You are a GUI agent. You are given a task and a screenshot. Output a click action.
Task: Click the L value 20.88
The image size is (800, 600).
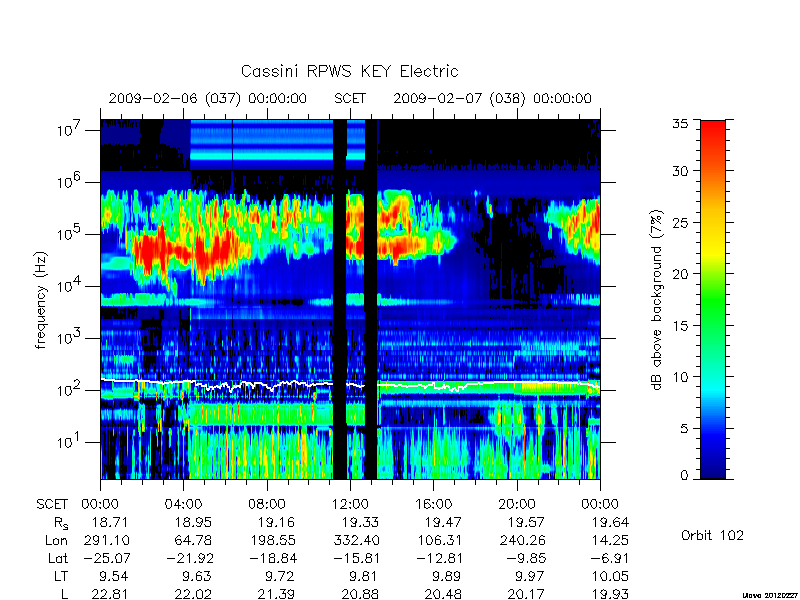coord(360,594)
